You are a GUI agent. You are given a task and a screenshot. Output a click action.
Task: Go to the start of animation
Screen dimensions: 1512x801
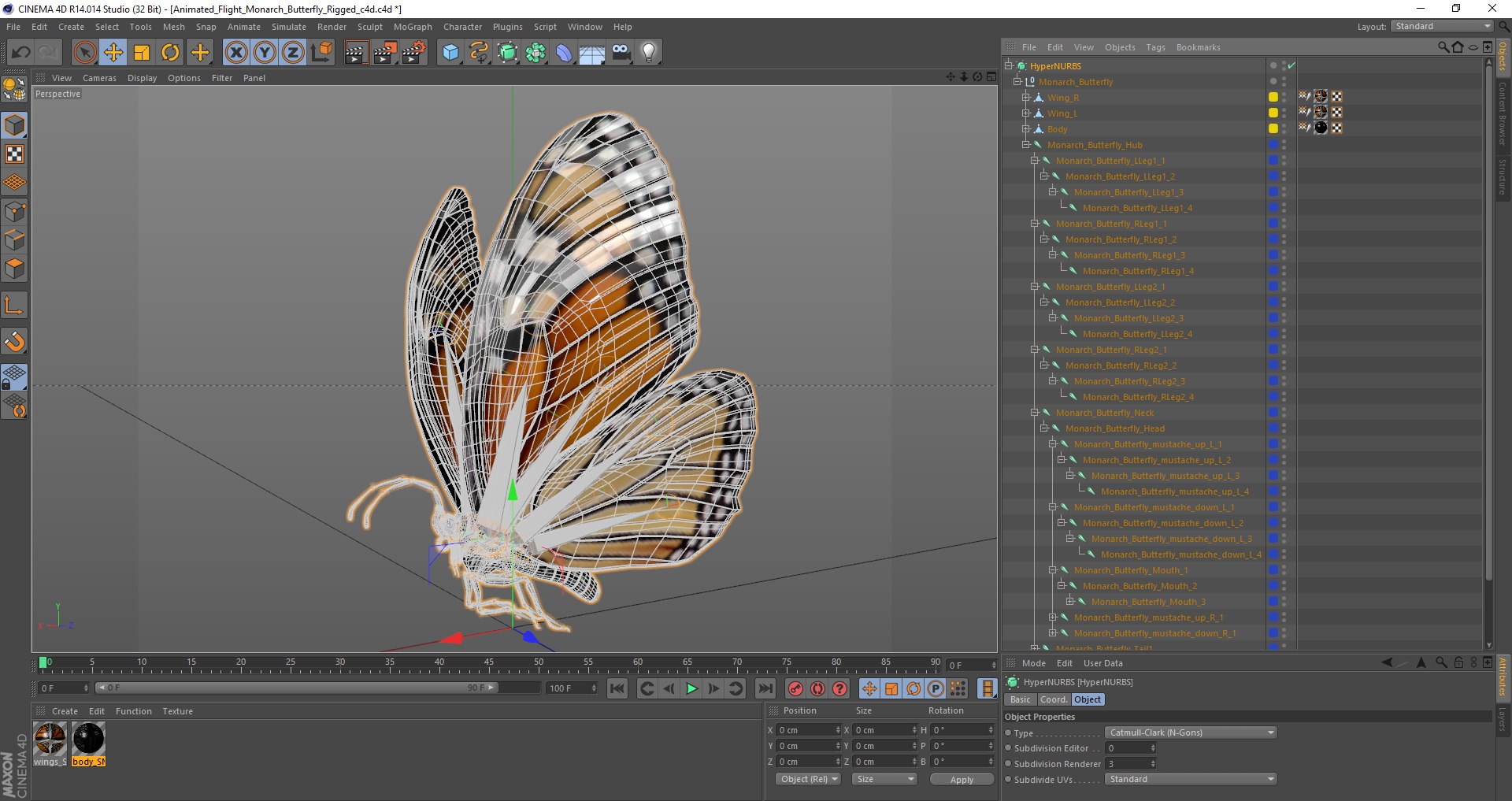click(617, 688)
